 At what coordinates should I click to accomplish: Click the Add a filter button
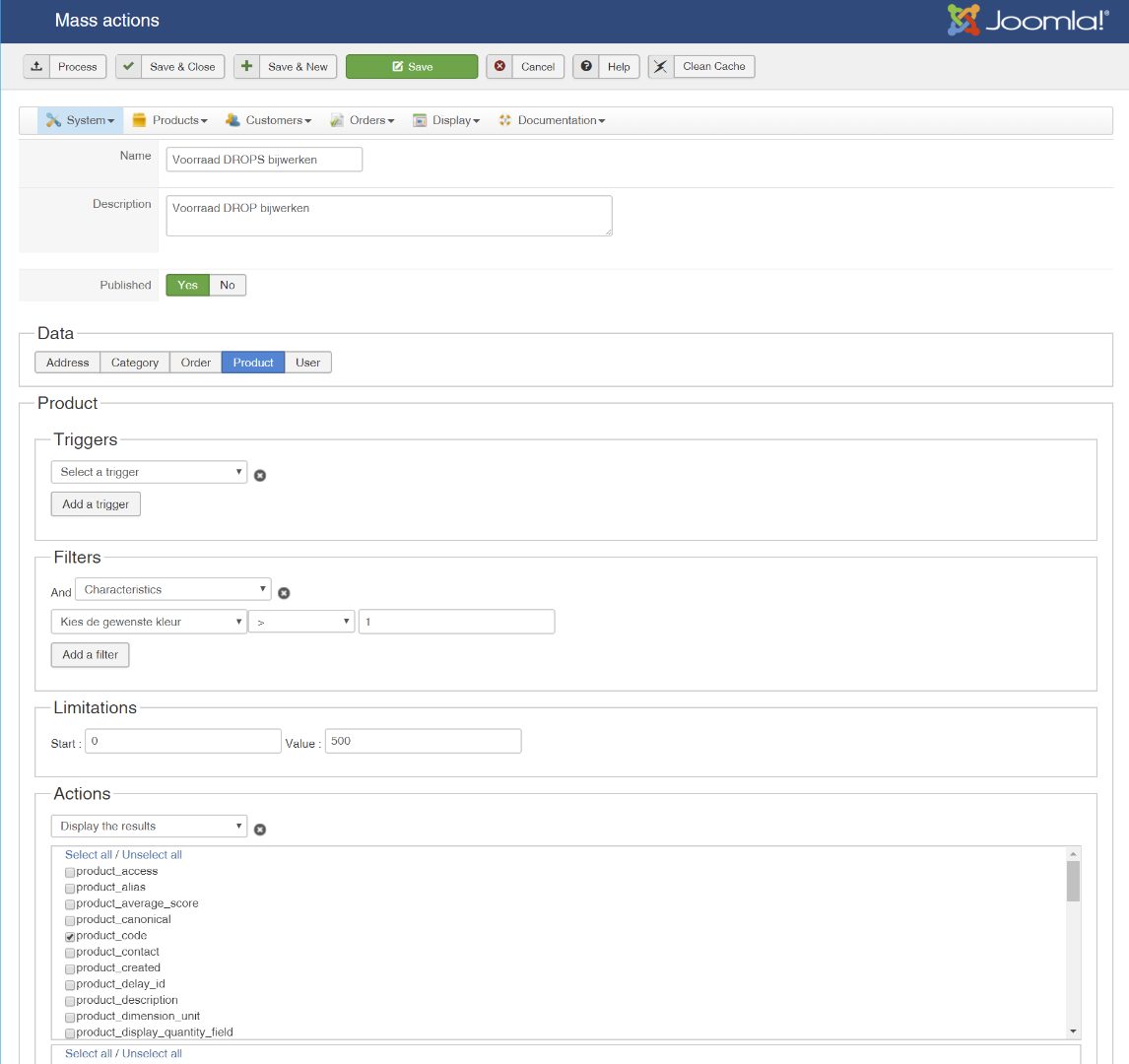90,655
